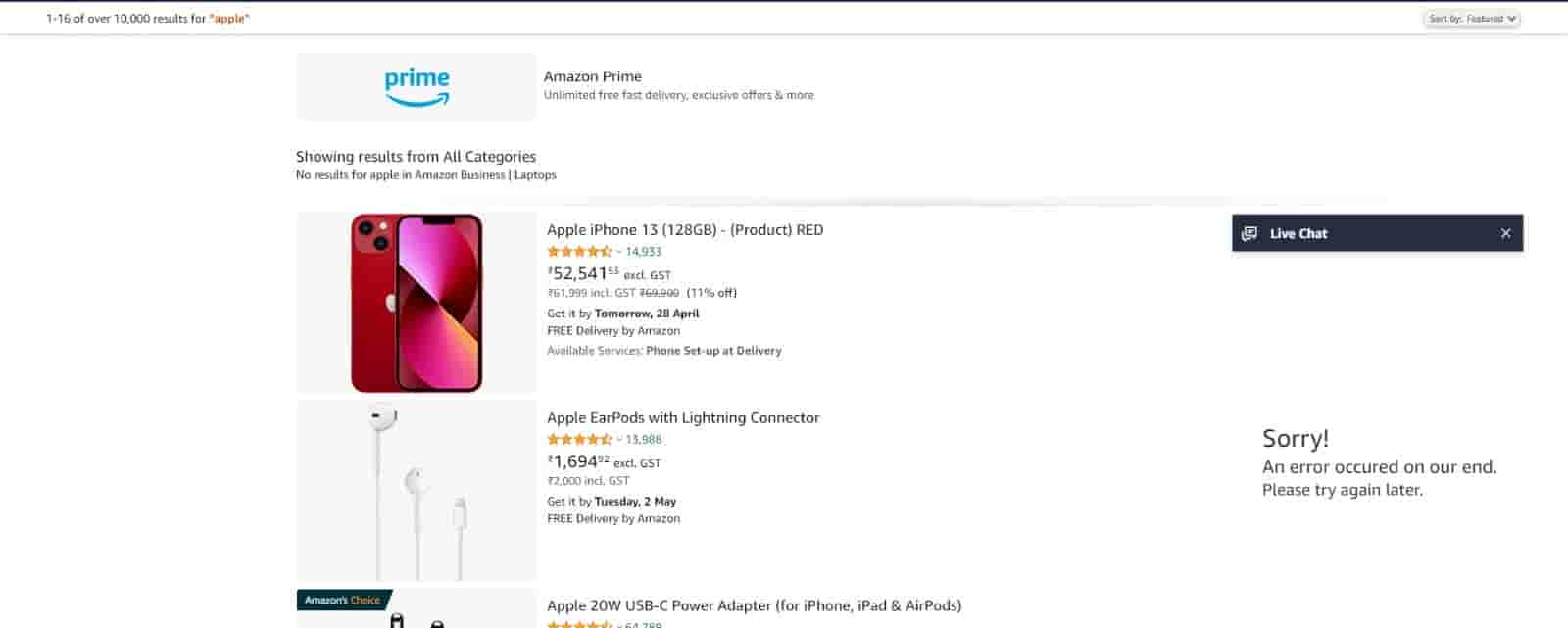This screenshot has height=628, width=1568.
Task: Click Phone Set-up at Delivery service
Action: coord(713,351)
